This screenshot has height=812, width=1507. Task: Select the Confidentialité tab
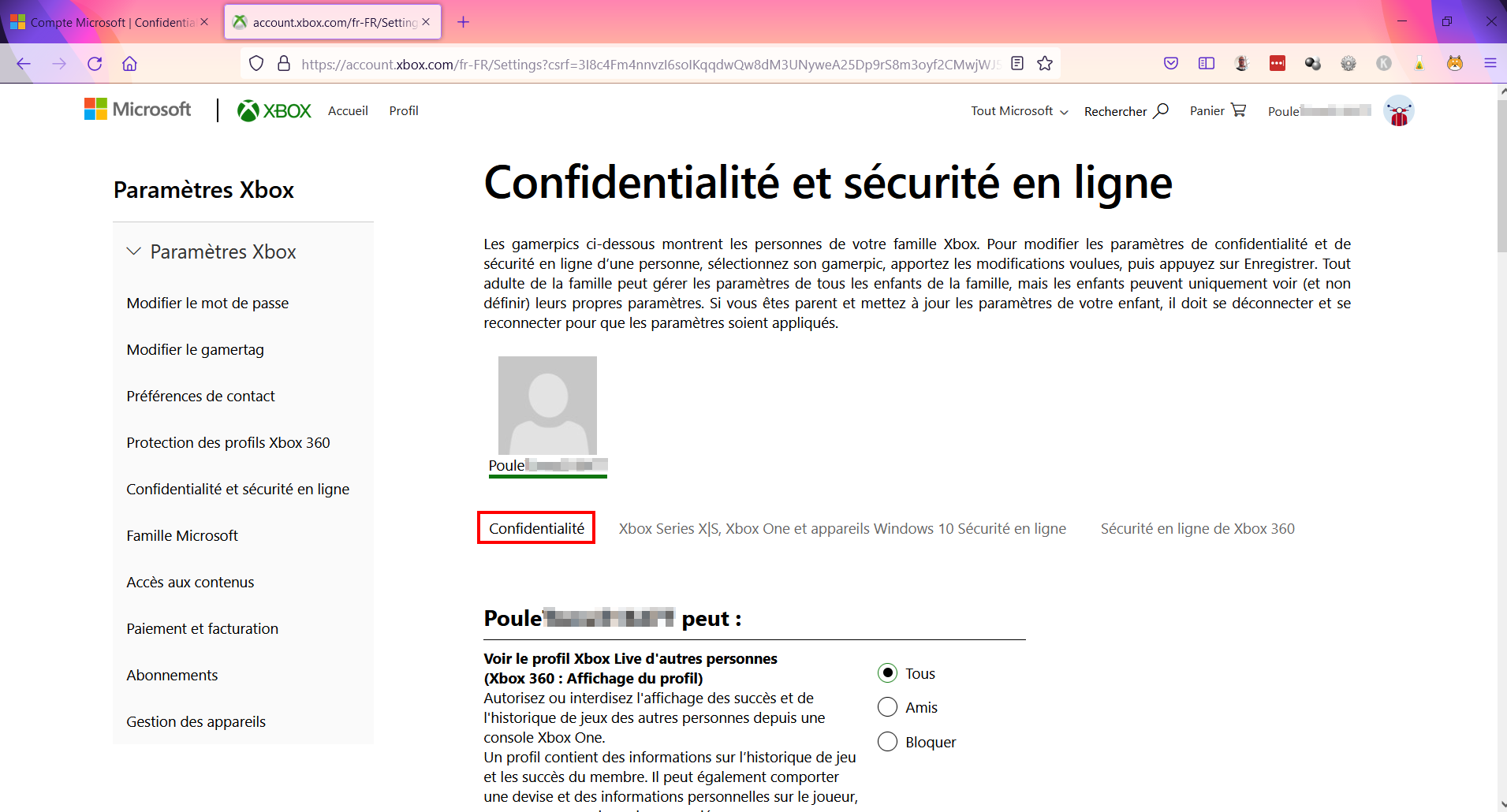[536, 528]
